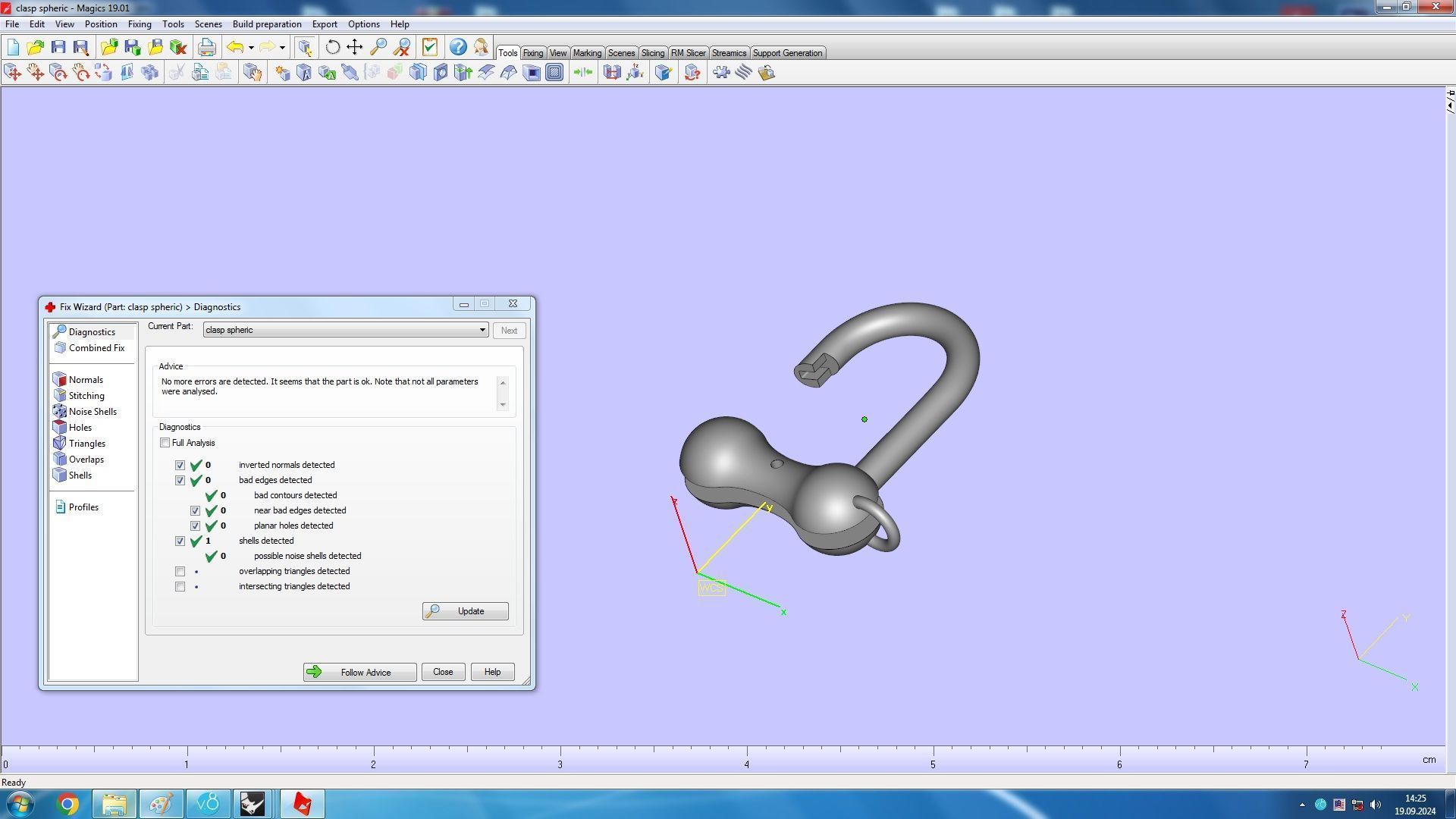This screenshot has height=819, width=1456.
Task: Open Noise Shells in Fix Wizard sidebar
Action: [x=93, y=412]
